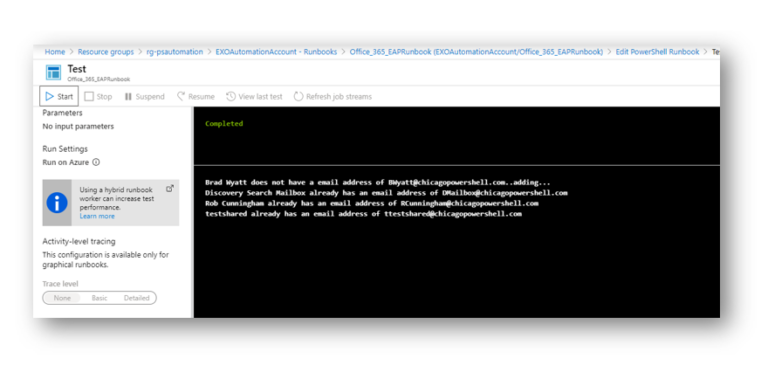The height and width of the screenshot is (372, 768).
Task: Go to Edit PowerShell Runbook breadcrumb
Action: (x=657, y=52)
